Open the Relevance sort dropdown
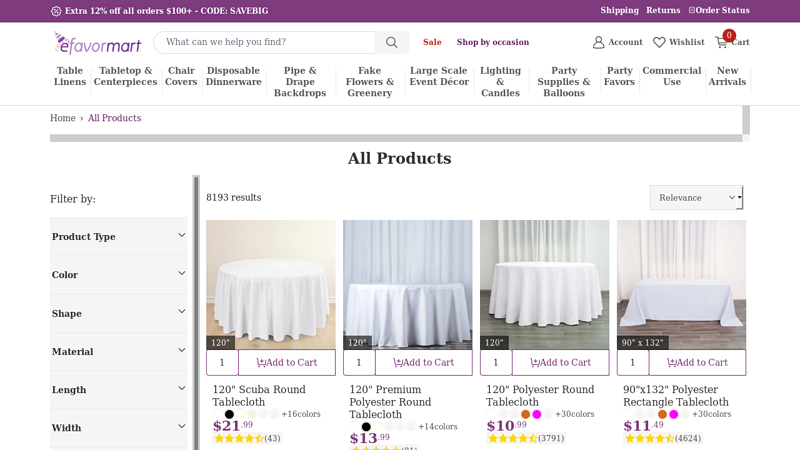 696,197
